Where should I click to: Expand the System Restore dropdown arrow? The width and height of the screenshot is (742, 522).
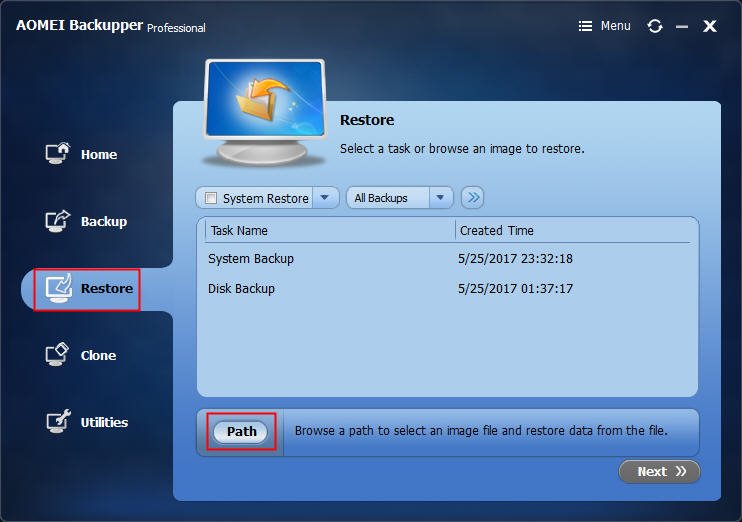point(325,197)
